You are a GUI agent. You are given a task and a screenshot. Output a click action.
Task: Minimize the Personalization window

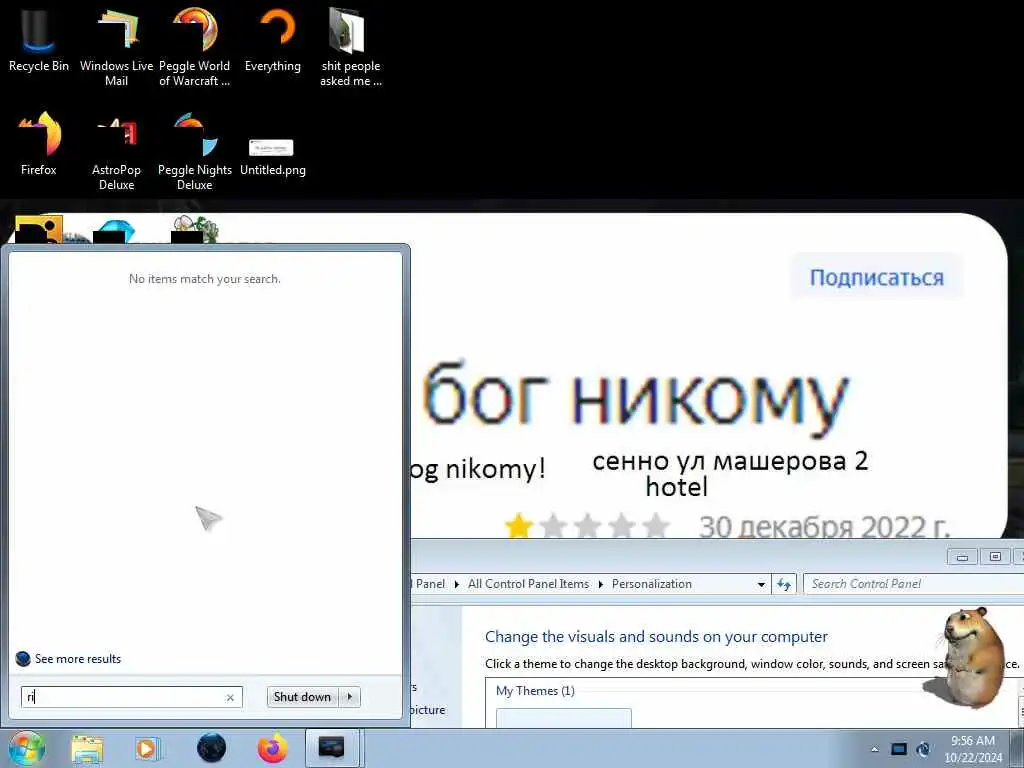click(x=962, y=556)
